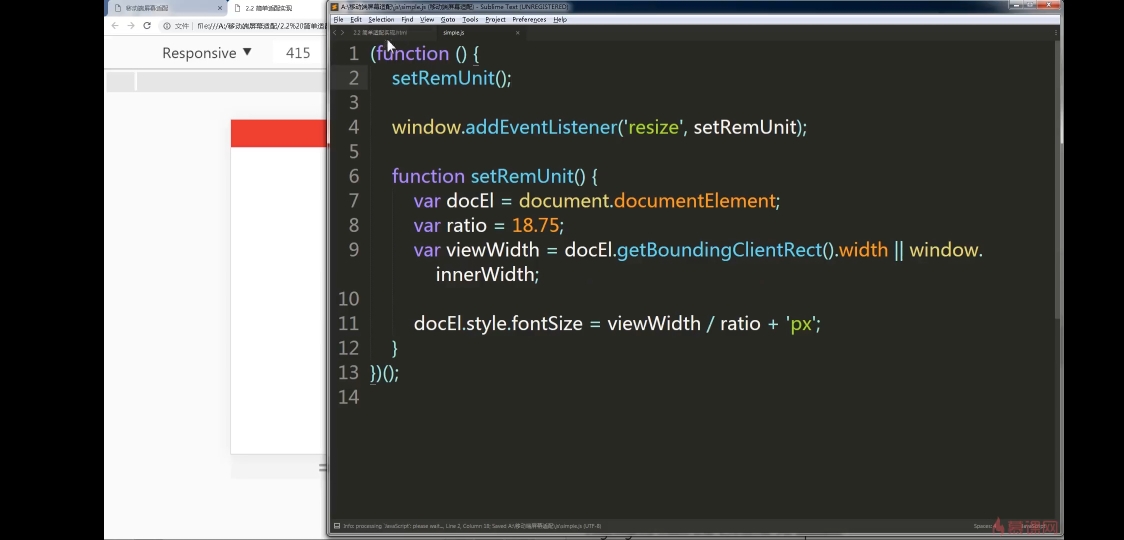Click documentElement in the code
The width and height of the screenshot is (1124, 540).
point(695,201)
